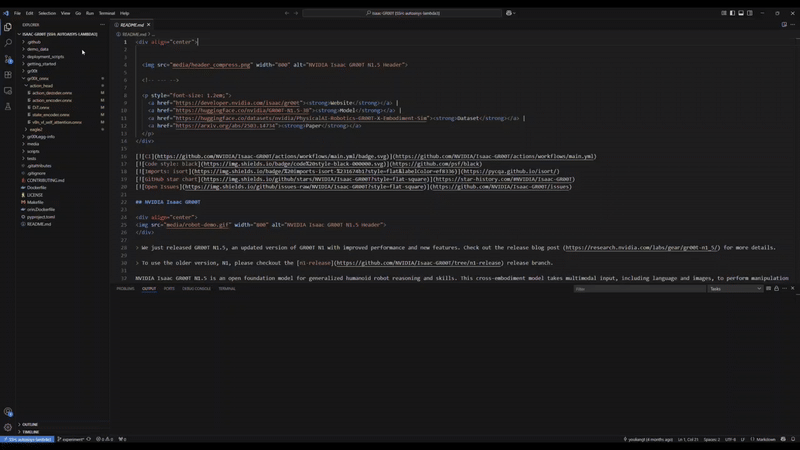Open the Terminal menu
Screen dimensions: 800x450
coord(107,13)
